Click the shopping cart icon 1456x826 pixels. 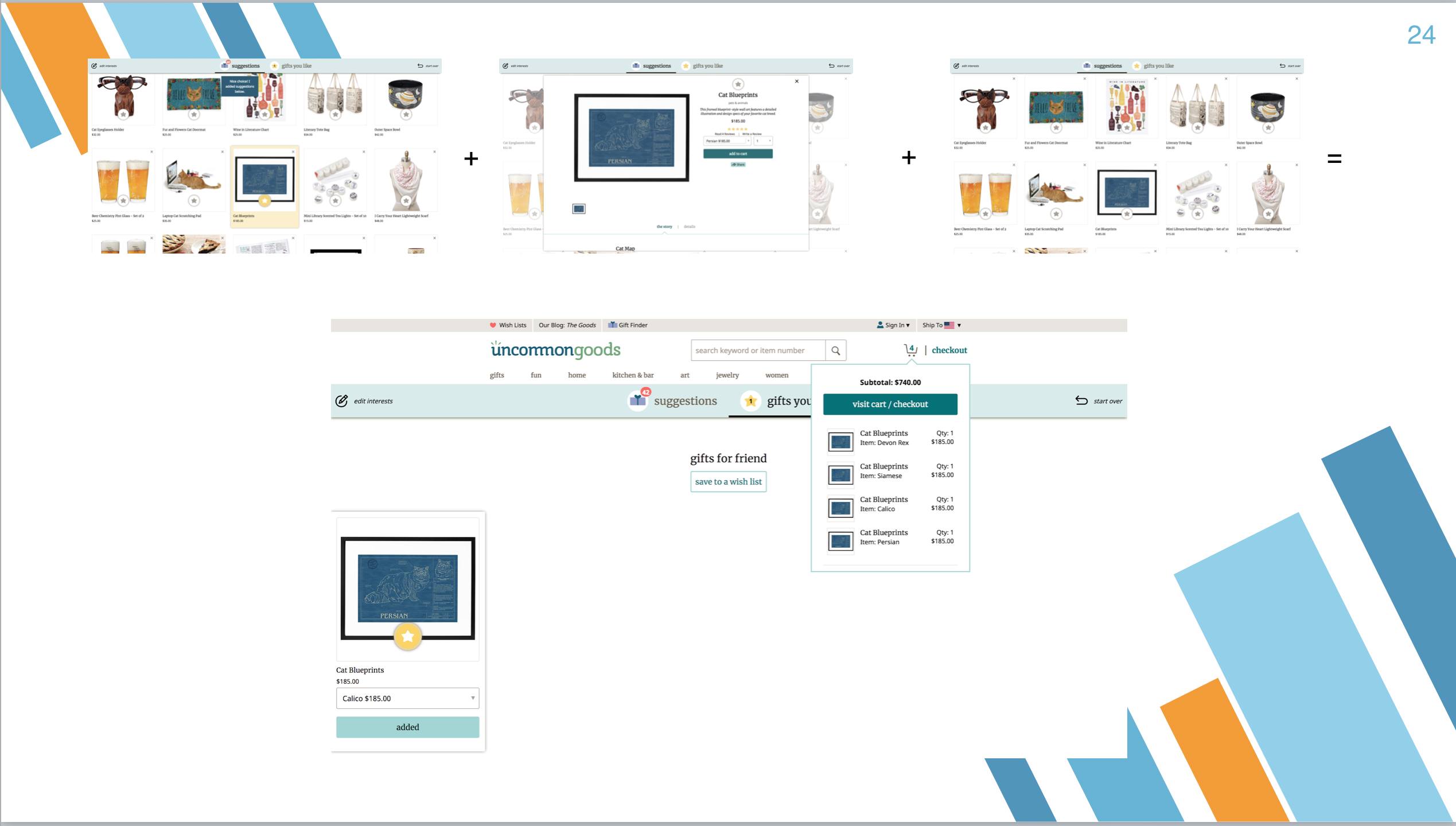pyautogui.click(x=910, y=350)
